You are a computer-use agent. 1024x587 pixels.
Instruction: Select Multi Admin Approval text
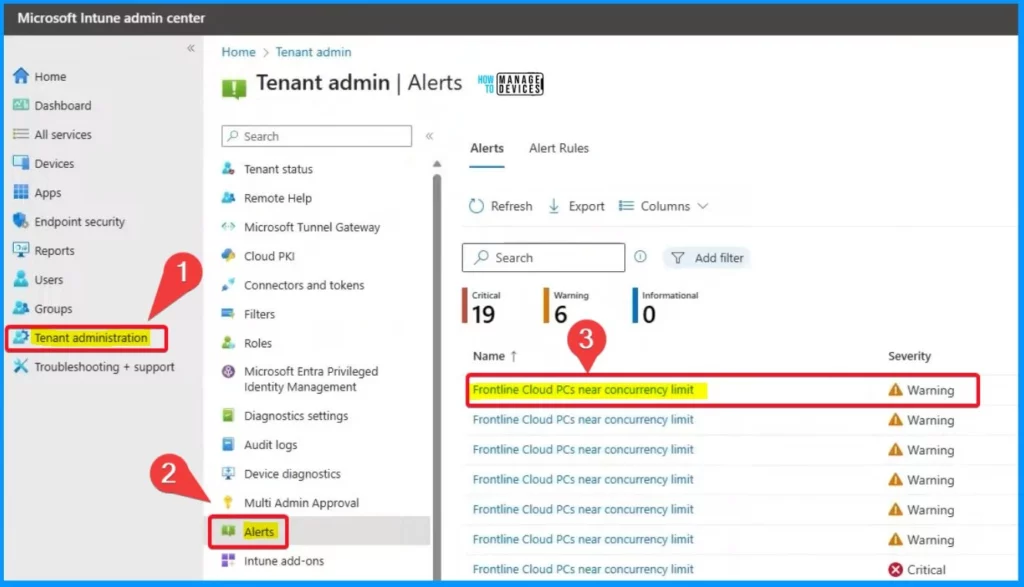click(x=301, y=503)
